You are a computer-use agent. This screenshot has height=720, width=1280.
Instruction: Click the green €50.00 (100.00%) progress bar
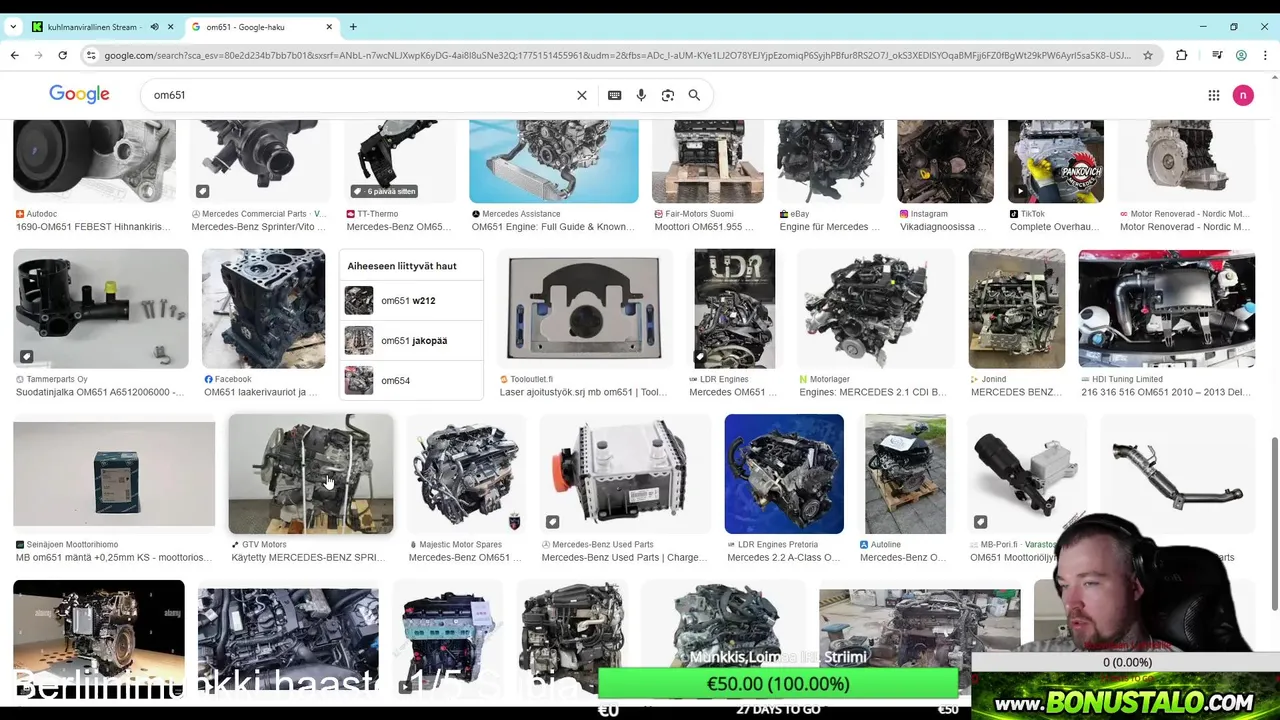[x=778, y=684]
